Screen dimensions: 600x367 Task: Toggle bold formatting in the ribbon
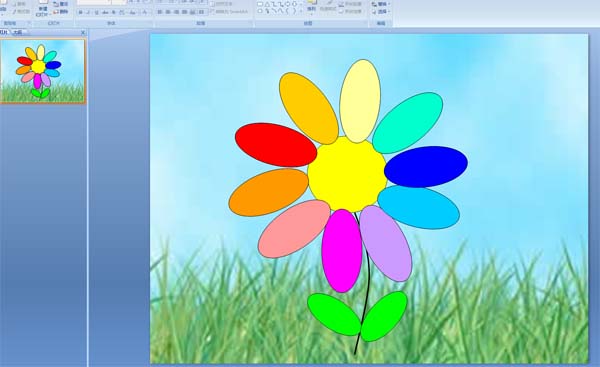[x=80, y=12]
